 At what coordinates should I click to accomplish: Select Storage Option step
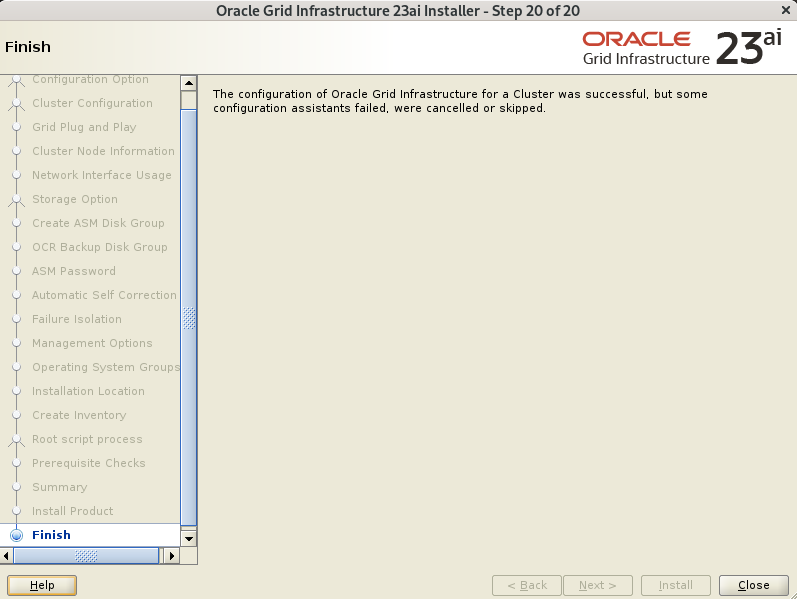[x=75, y=199]
